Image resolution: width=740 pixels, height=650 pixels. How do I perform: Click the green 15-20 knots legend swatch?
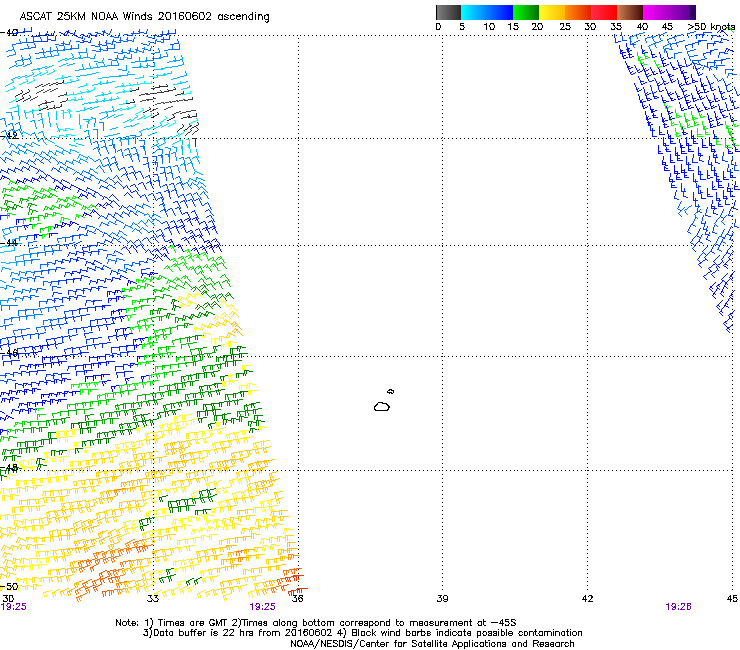point(526,12)
